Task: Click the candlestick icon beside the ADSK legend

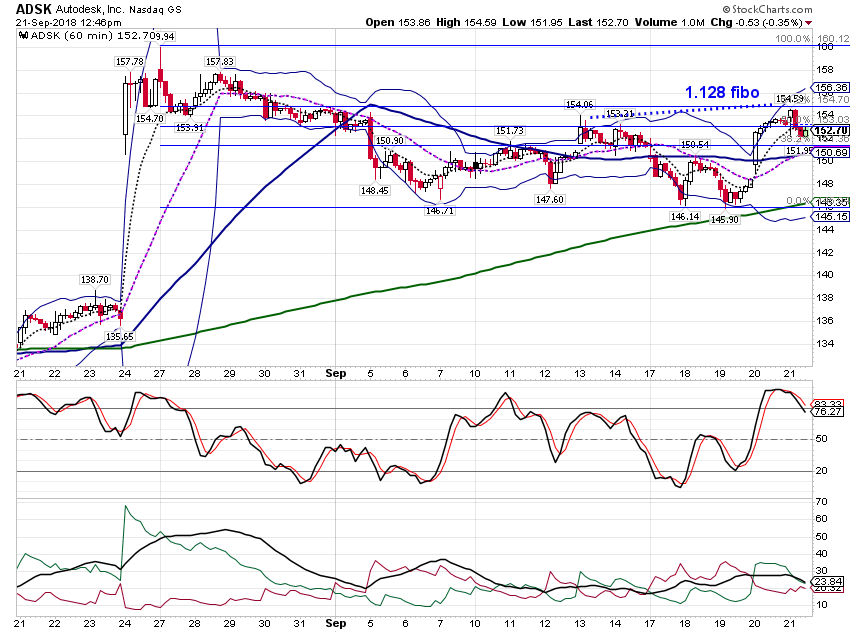Action: pos(23,36)
